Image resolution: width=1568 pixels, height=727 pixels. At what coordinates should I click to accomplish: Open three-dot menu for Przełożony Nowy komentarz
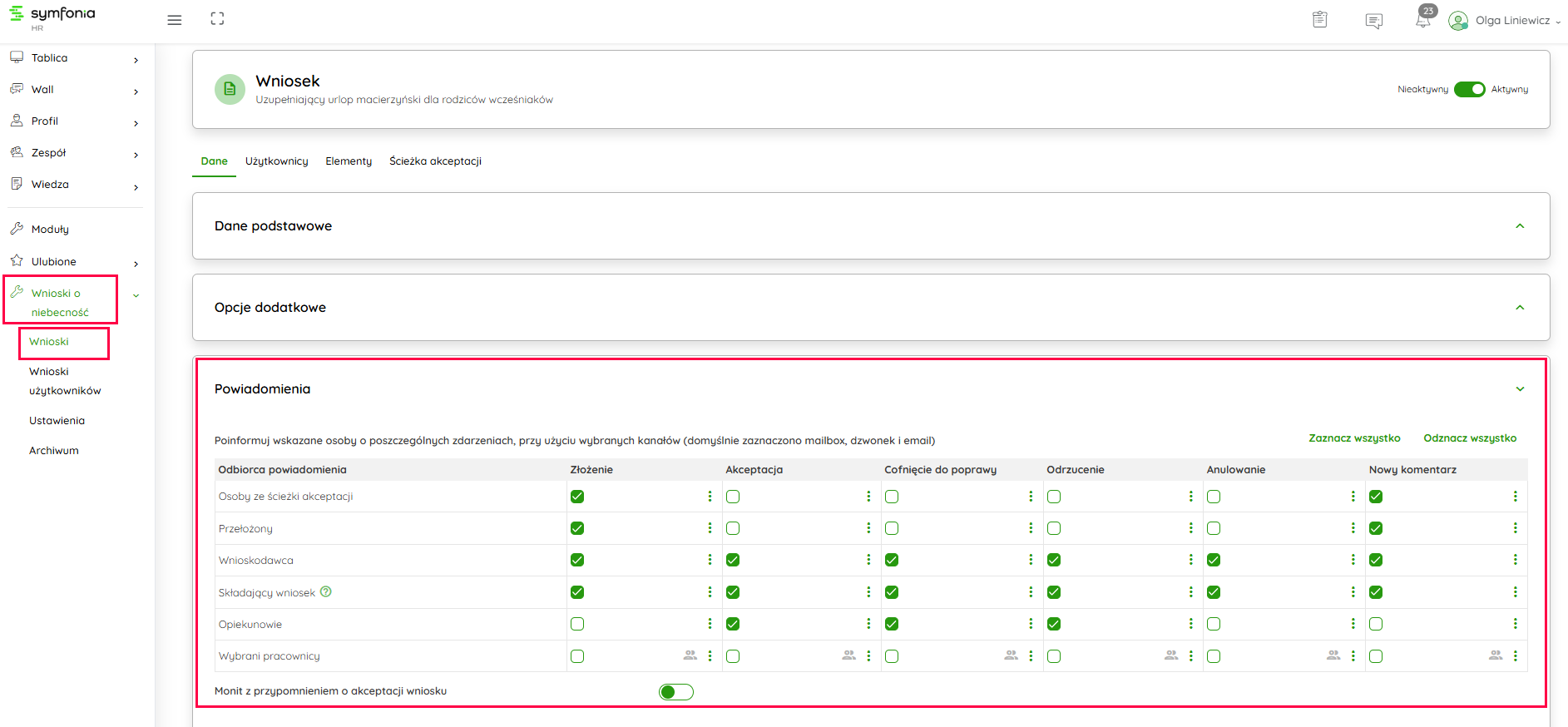(x=1515, y=528)
